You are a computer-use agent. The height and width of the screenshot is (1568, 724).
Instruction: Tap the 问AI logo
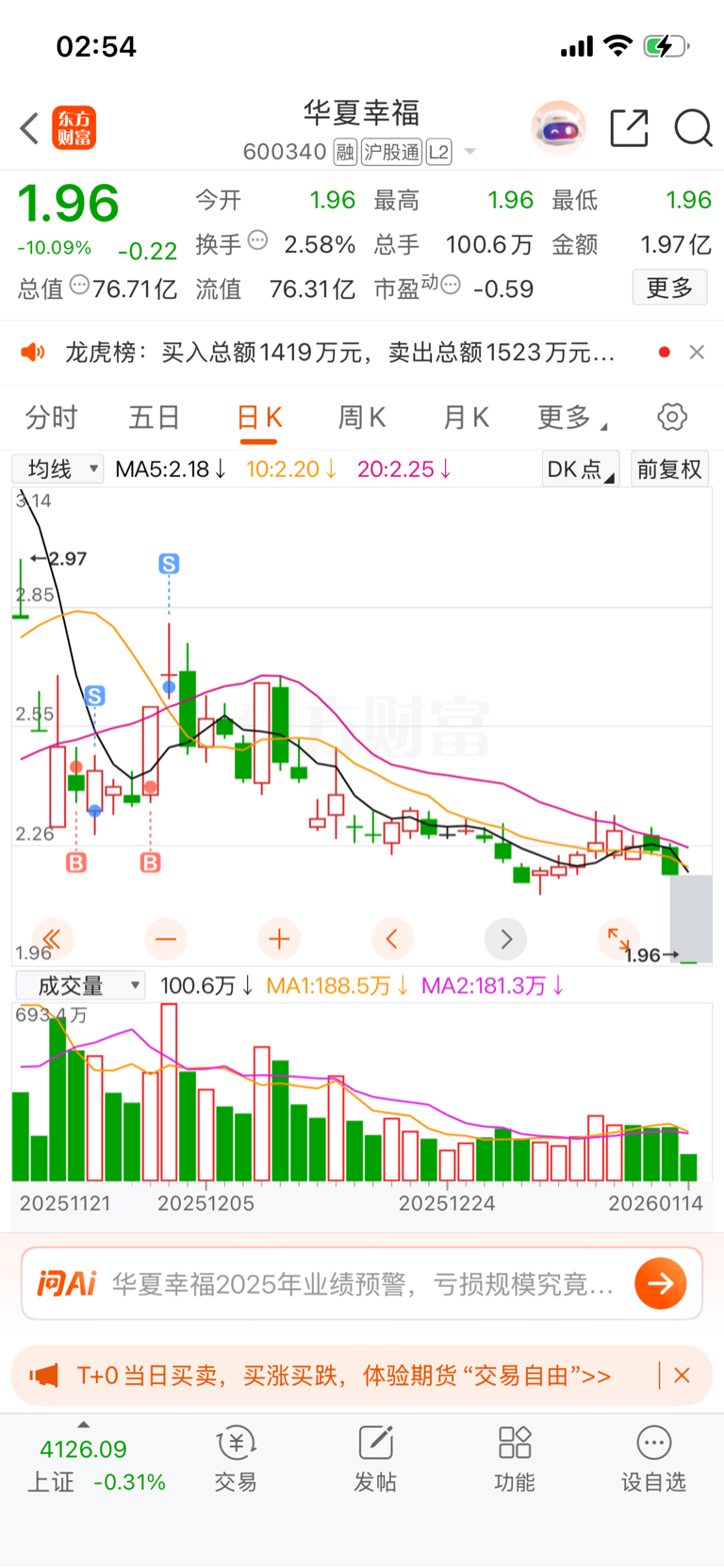pyautogui.click(x=67, y=1283)
